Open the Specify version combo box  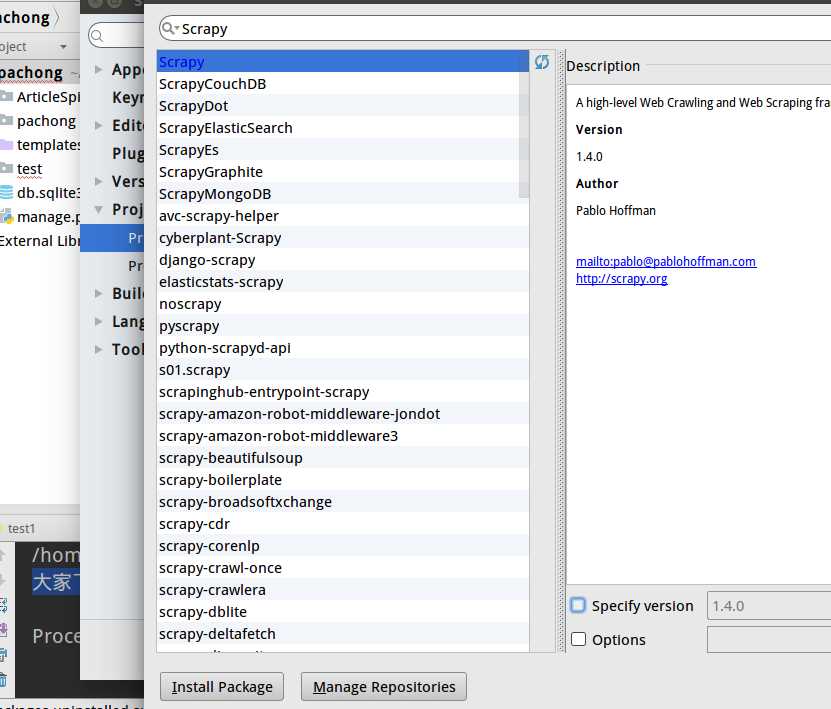(x=769, y=606)
